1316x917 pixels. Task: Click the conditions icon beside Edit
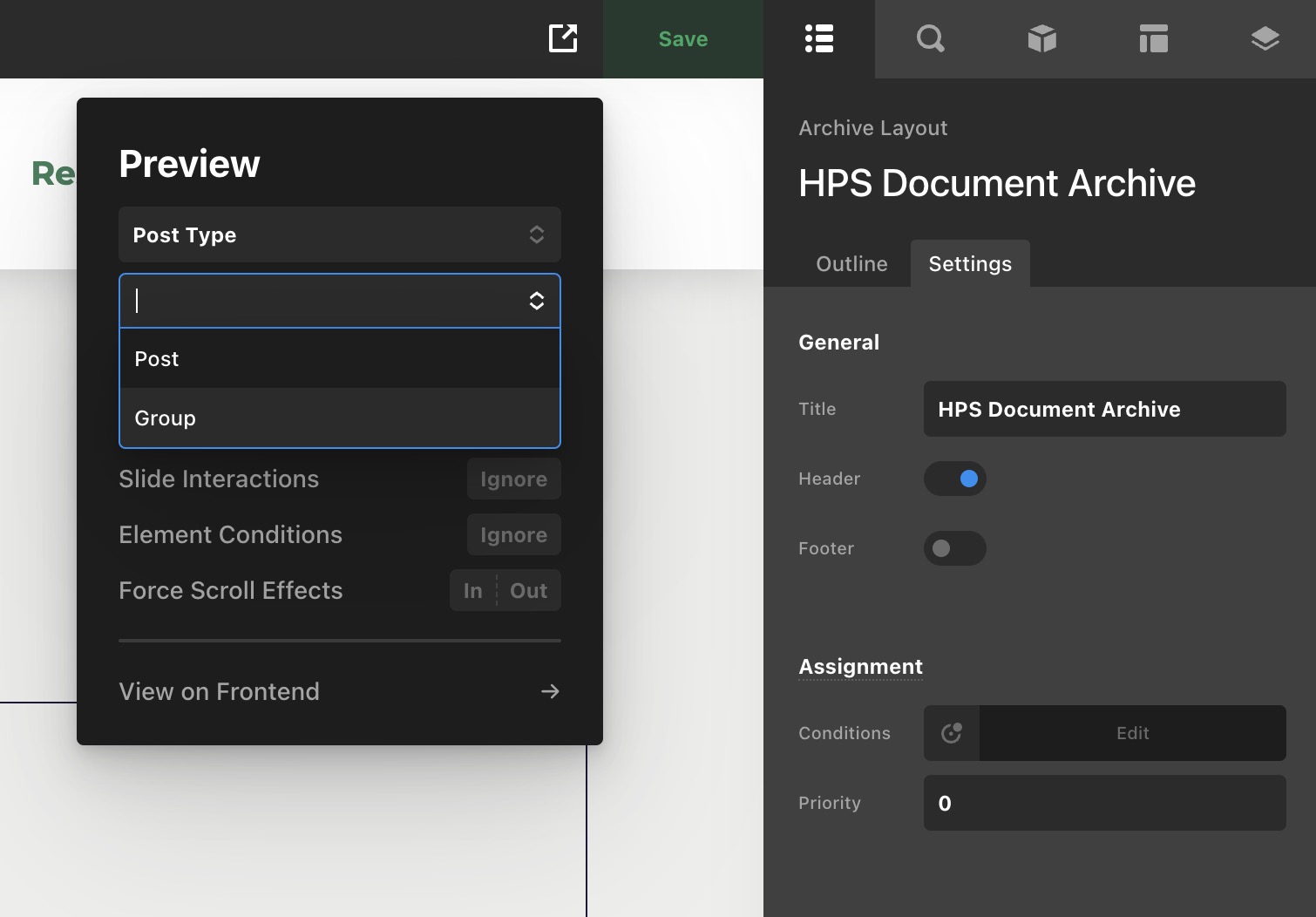point(952,733)
